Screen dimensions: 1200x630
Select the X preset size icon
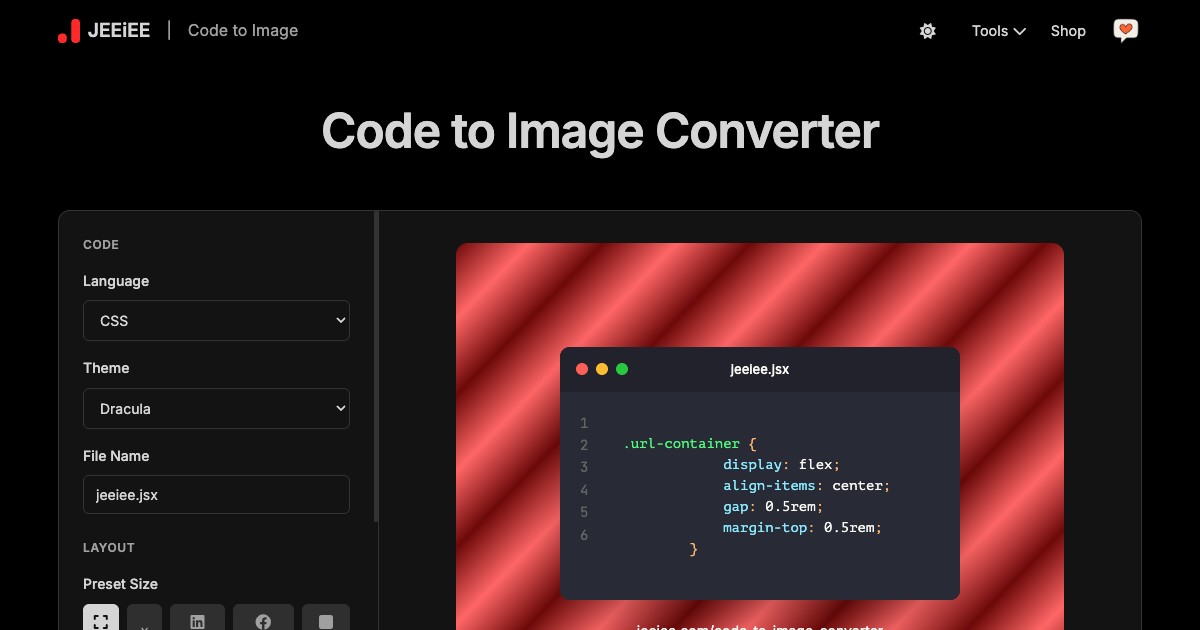tap(144, 621)
